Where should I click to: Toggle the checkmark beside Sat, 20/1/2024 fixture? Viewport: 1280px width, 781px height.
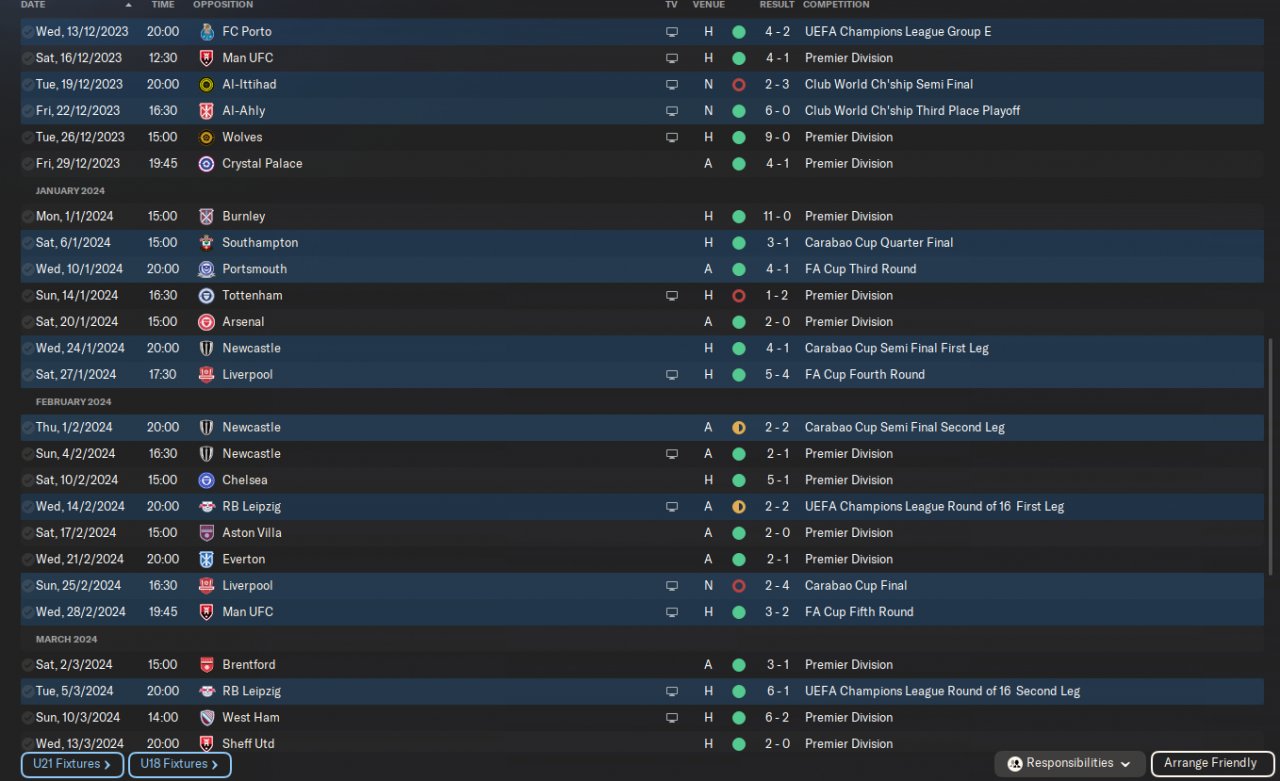27,322
